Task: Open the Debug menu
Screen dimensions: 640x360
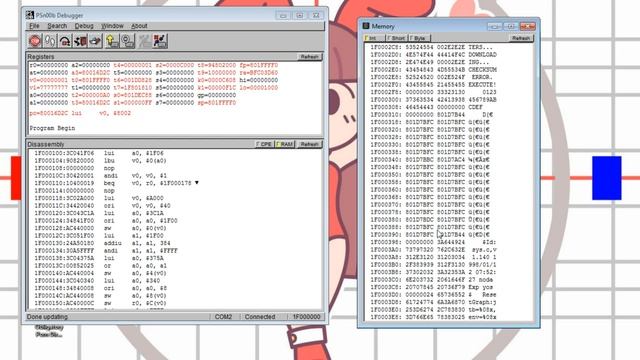Action: pos(84,26)
